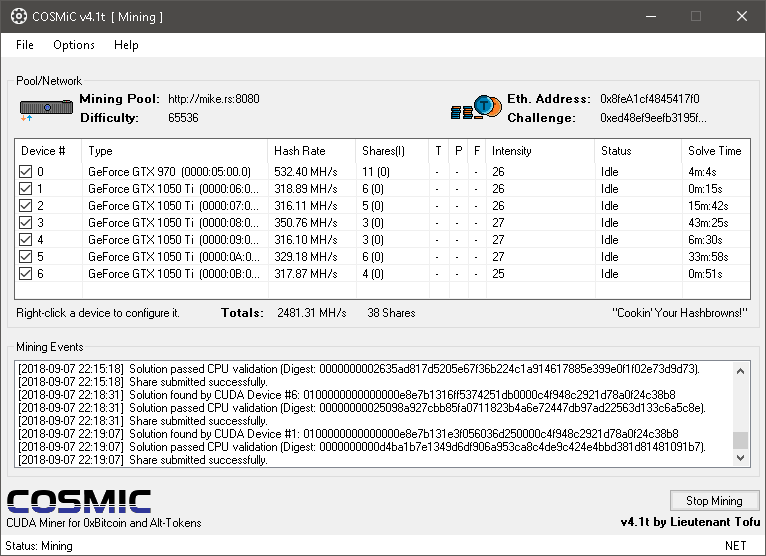Click the "Cookin' Your Hashbrowns!" text
766x556 pixels.
[680, 313]
